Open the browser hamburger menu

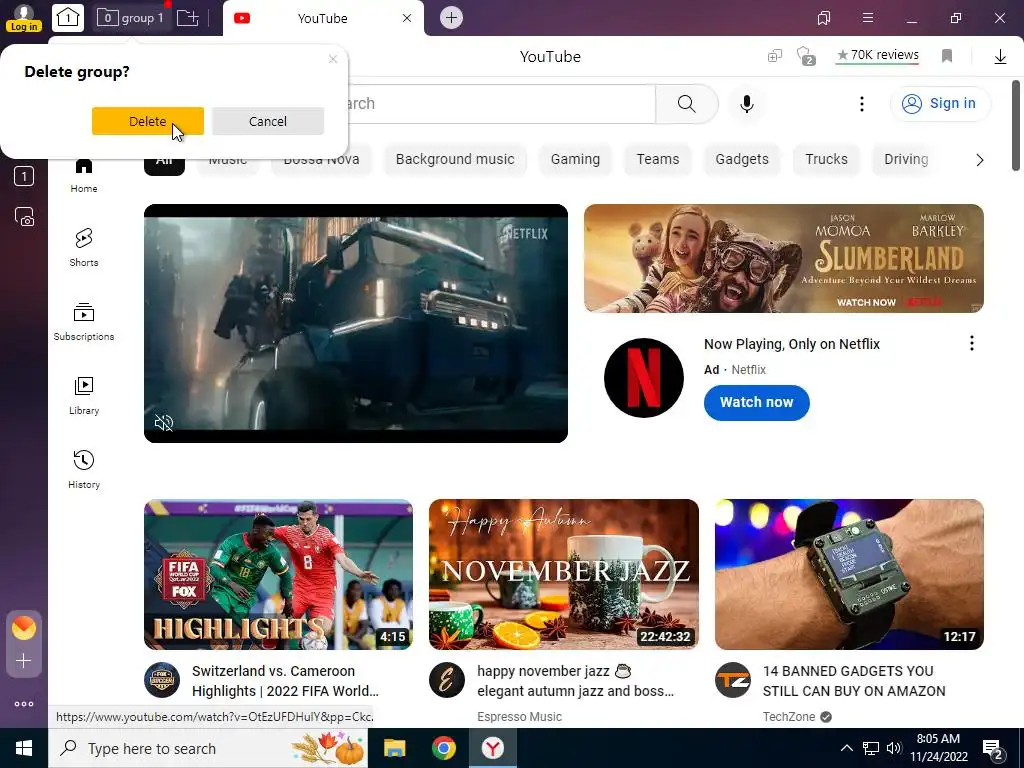[868, 18]
